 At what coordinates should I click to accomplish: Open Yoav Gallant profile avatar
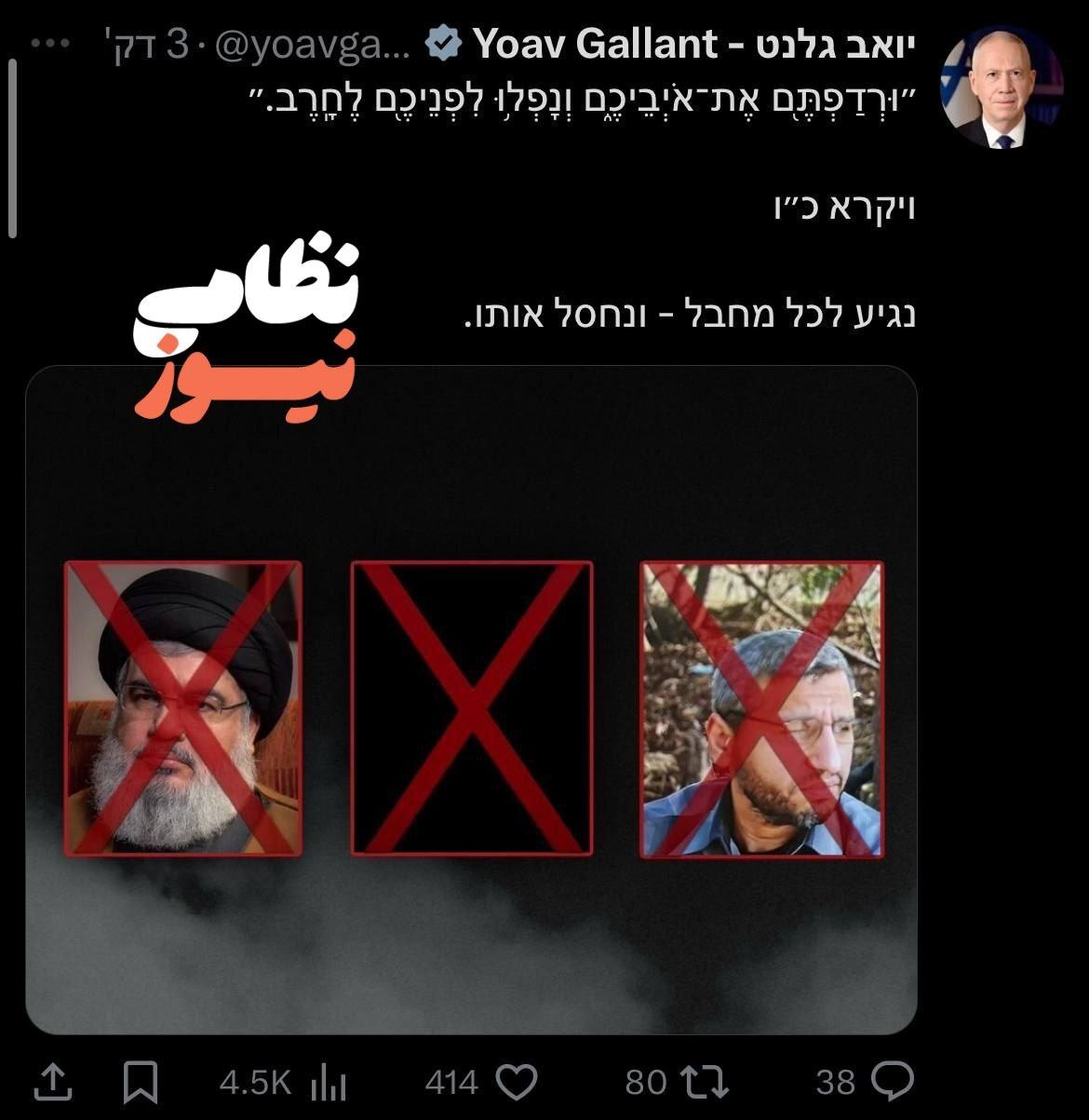point(1002,89)
